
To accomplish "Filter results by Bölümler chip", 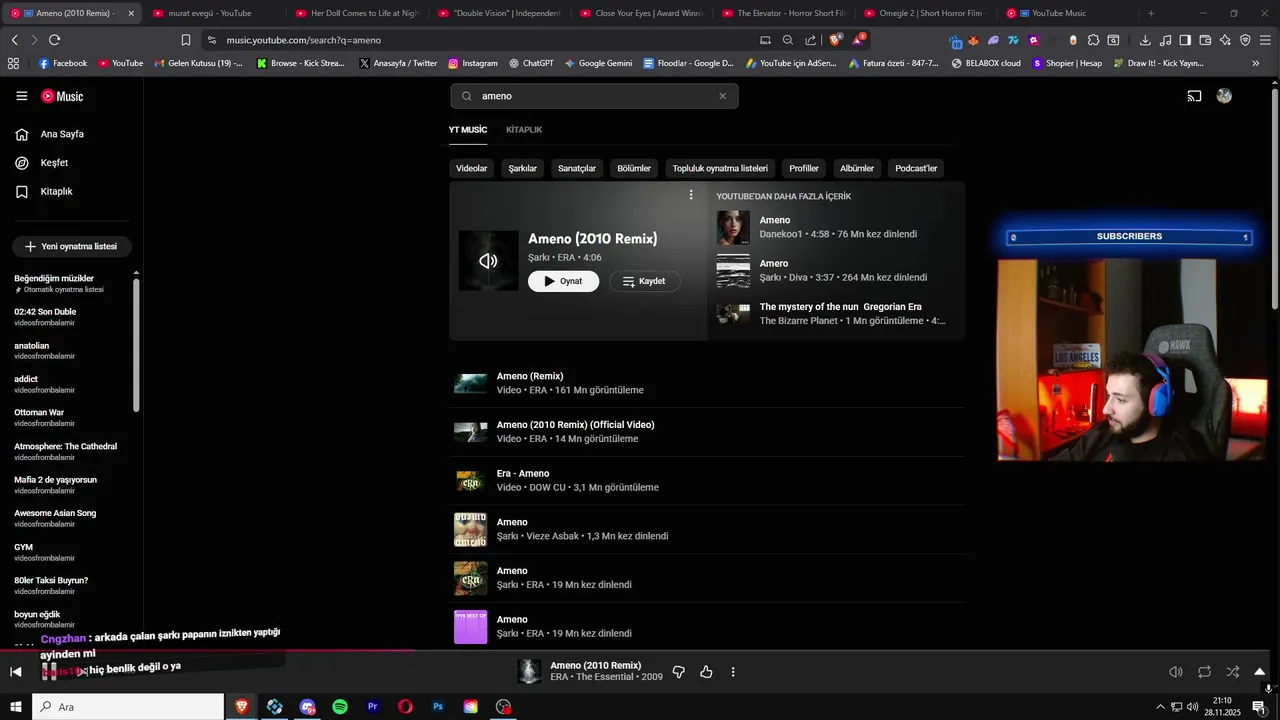I will click(634, 168).
